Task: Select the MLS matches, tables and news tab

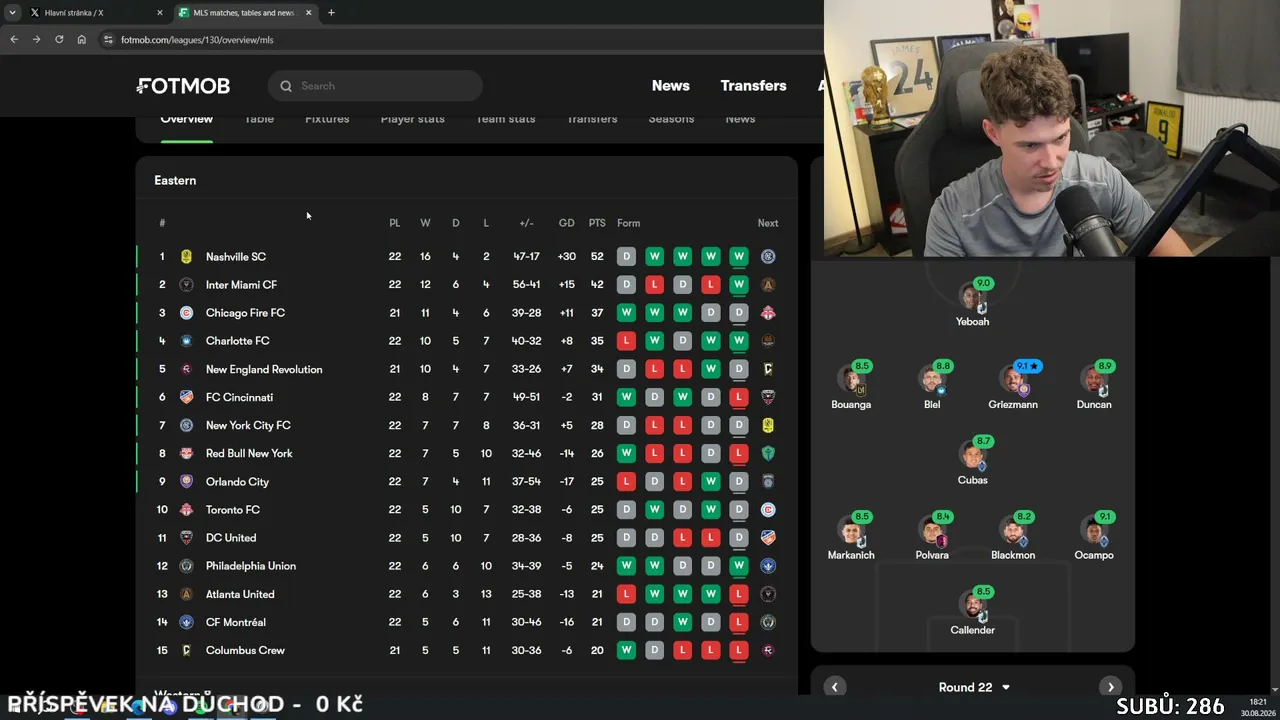Action: point(245,13)
